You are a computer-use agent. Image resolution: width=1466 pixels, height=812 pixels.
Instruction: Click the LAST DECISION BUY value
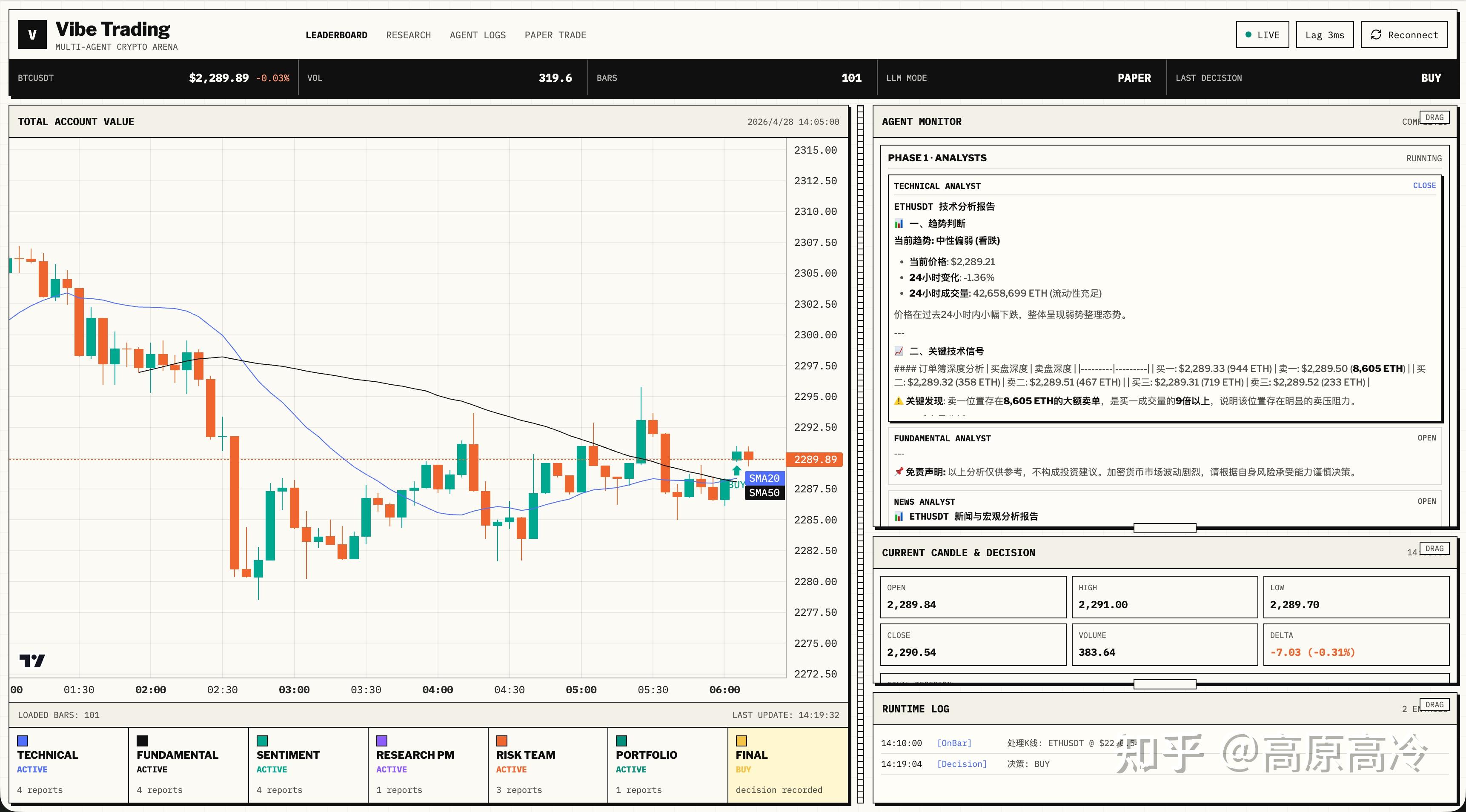click(x=1431, y=78)
